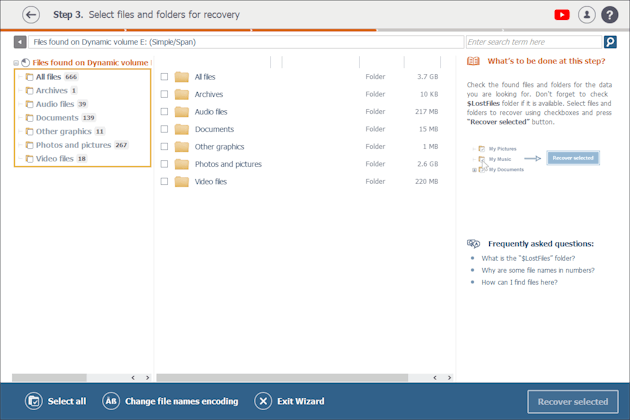Click the Change file names encoding icon
630x420 pixels.
(x=111, y=401)
